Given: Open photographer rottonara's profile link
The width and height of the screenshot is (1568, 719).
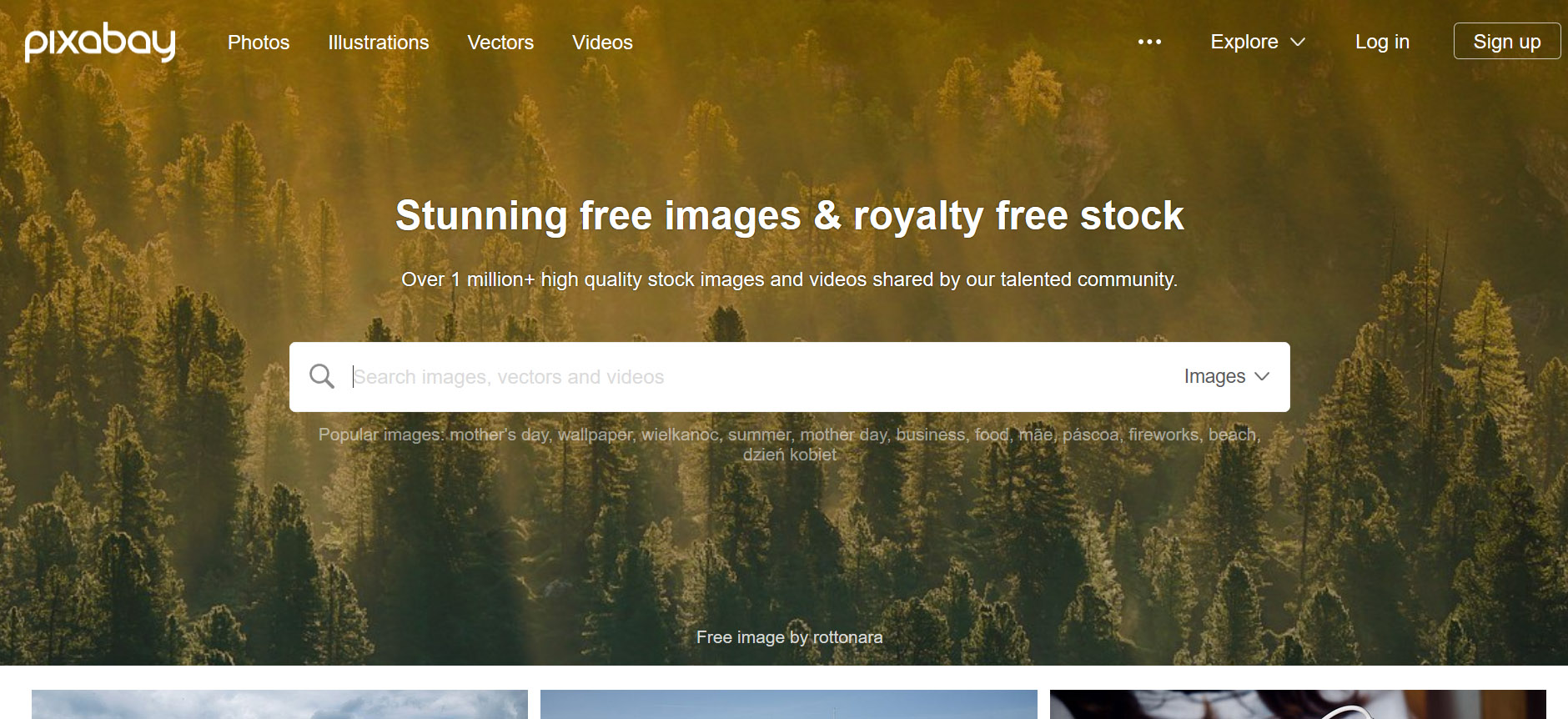Looking at the screenshot, I should coord(847,637).
